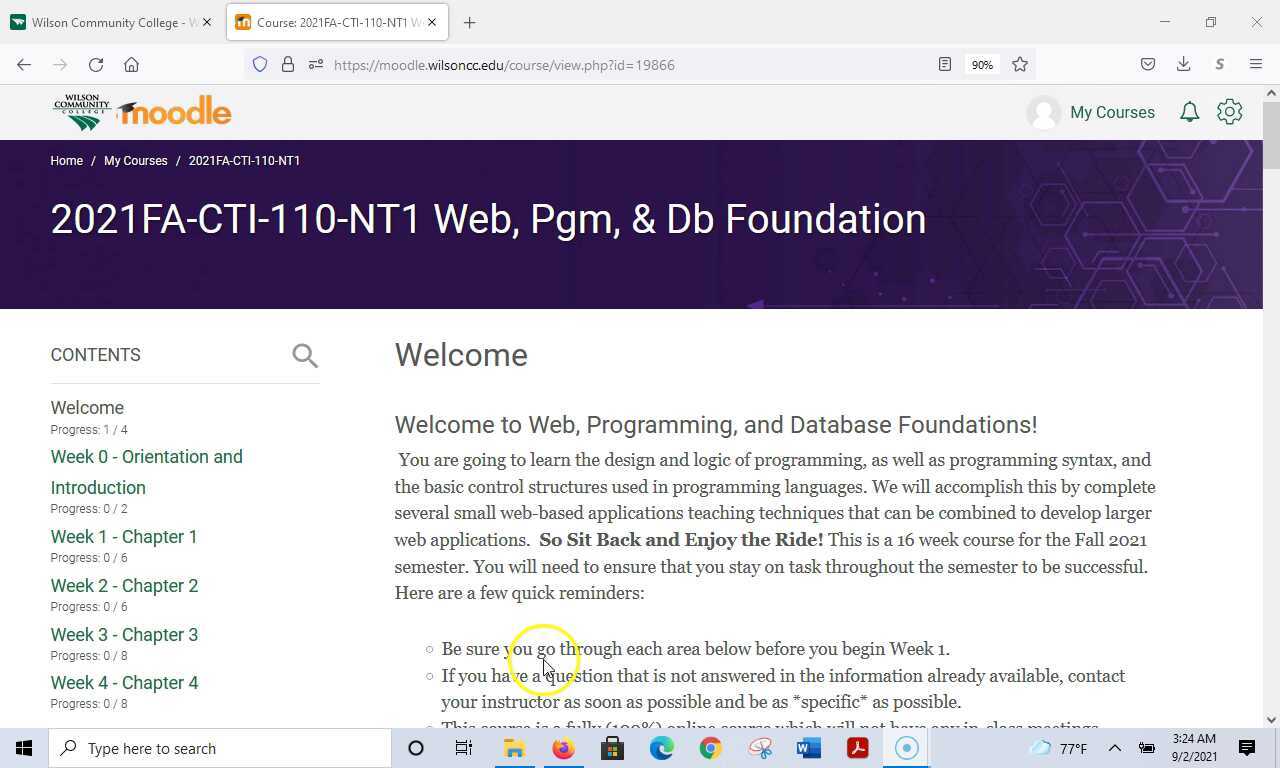Bookmark this page with the star

[1019, 64]
